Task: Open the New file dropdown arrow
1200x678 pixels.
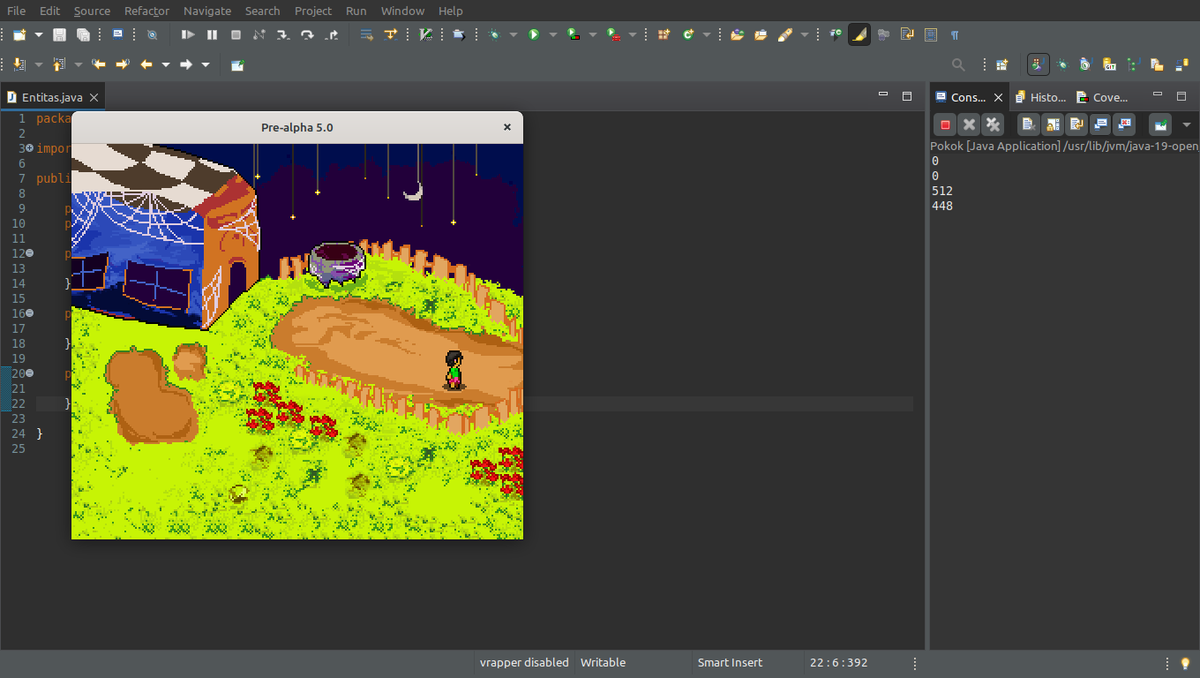Action: [x=39, y=35]
